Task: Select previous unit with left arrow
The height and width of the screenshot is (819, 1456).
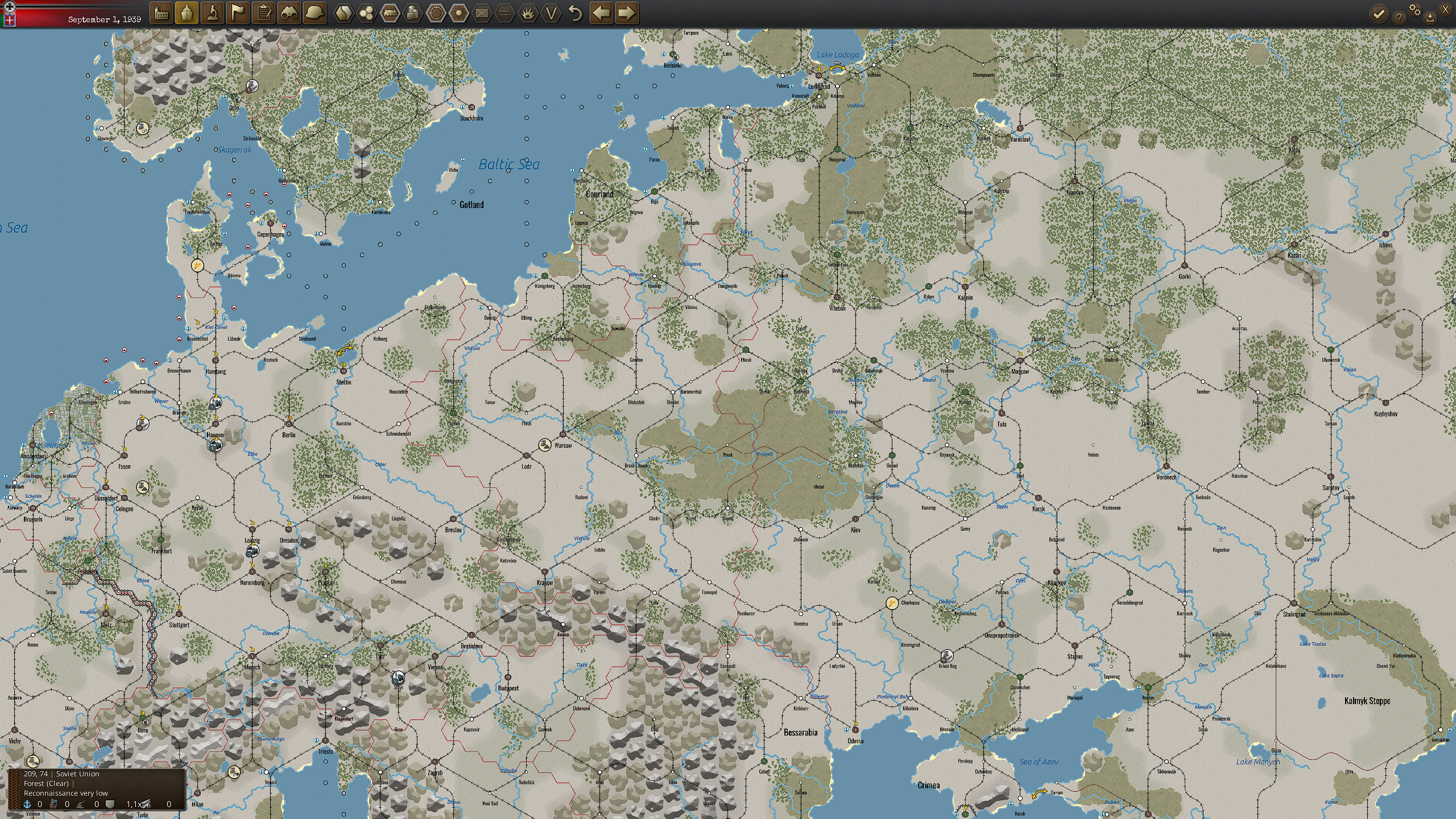Action: coord(601,13)
